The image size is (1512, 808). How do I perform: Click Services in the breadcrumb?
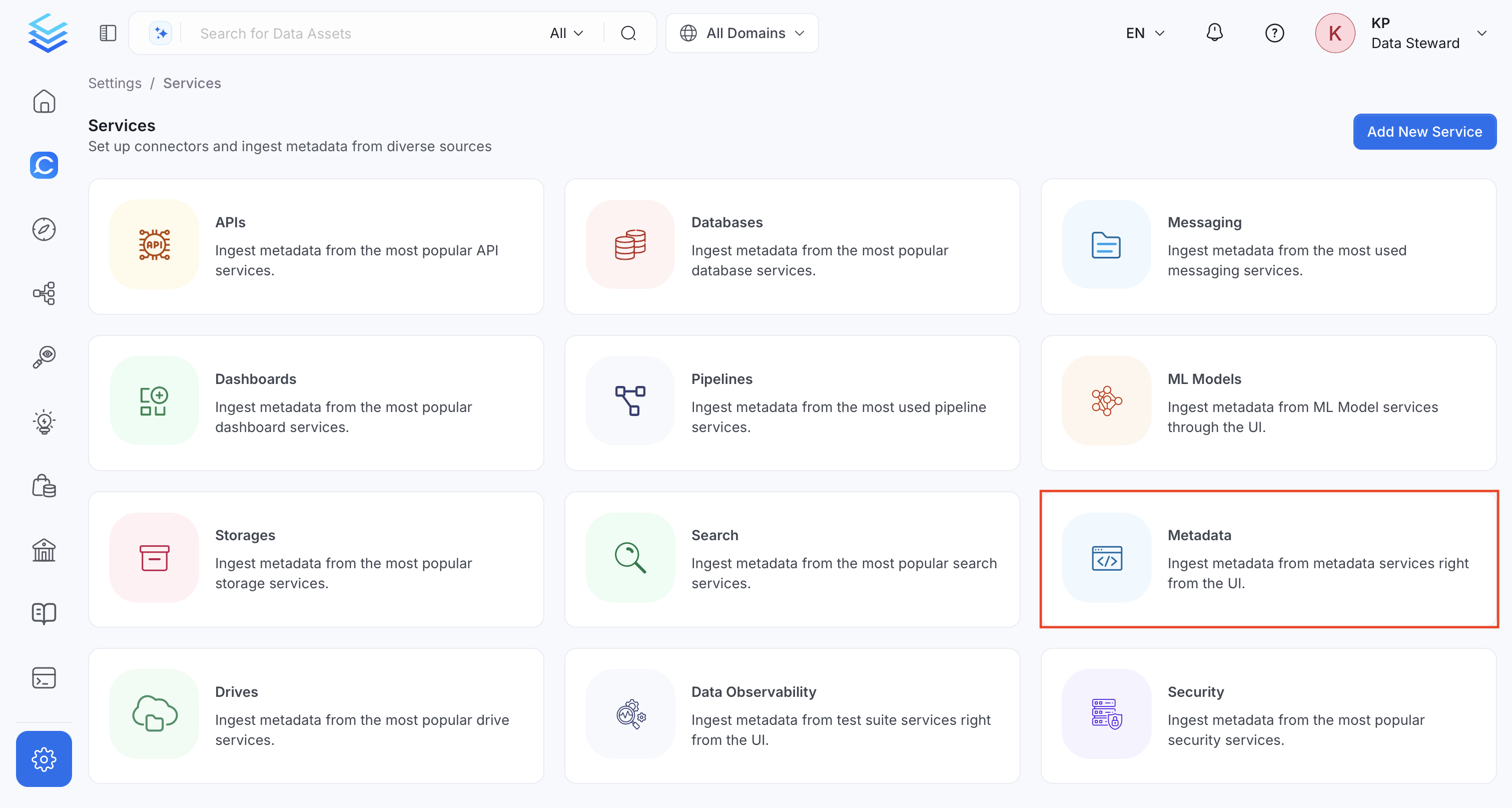click(192, 84)
